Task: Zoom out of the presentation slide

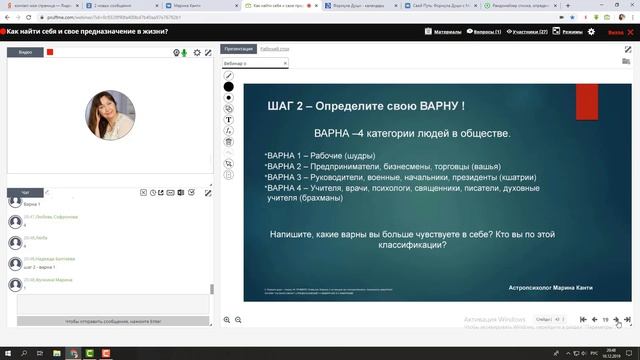Action: pyautogui.click(x=238, y=320)
